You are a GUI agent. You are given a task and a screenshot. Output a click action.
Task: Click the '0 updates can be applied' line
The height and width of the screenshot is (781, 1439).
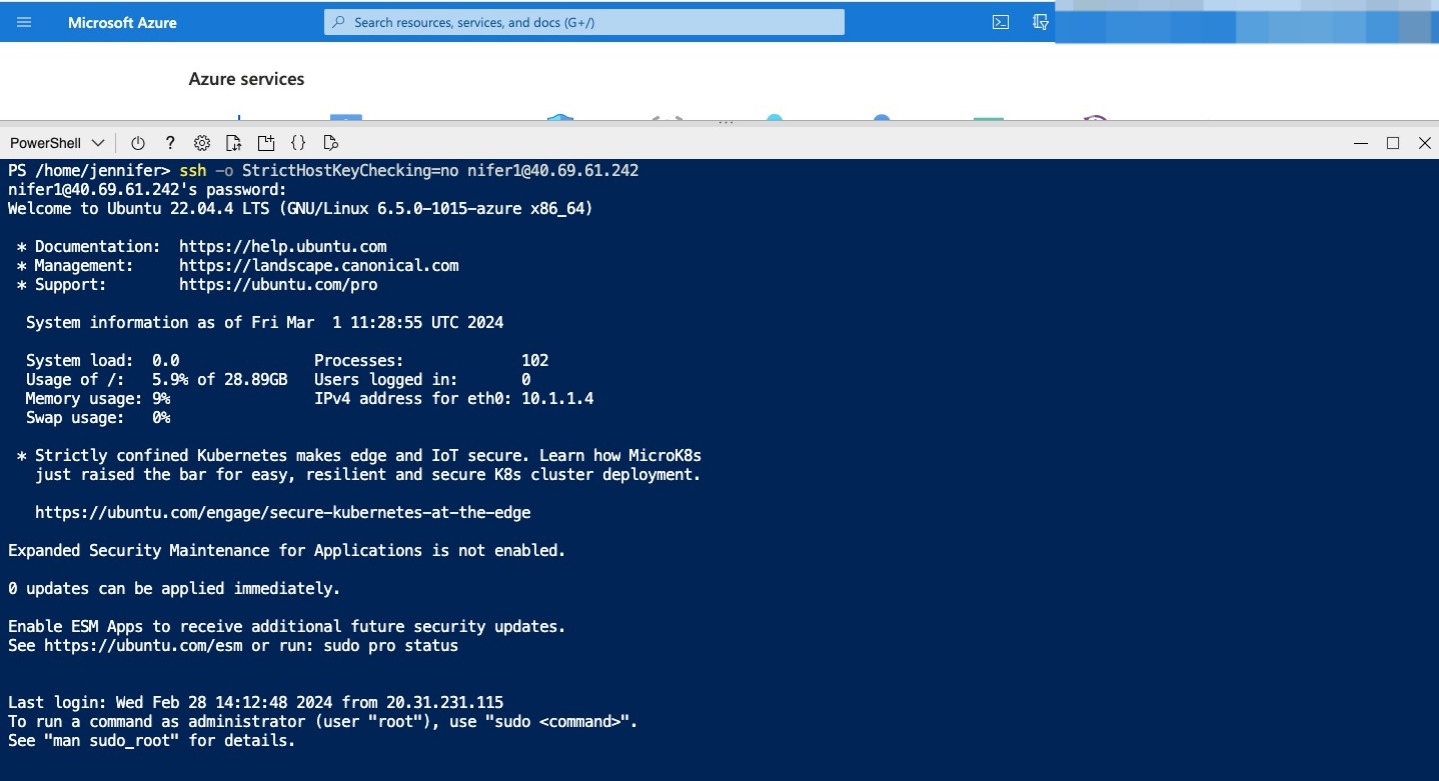click(x=174, y=588)
